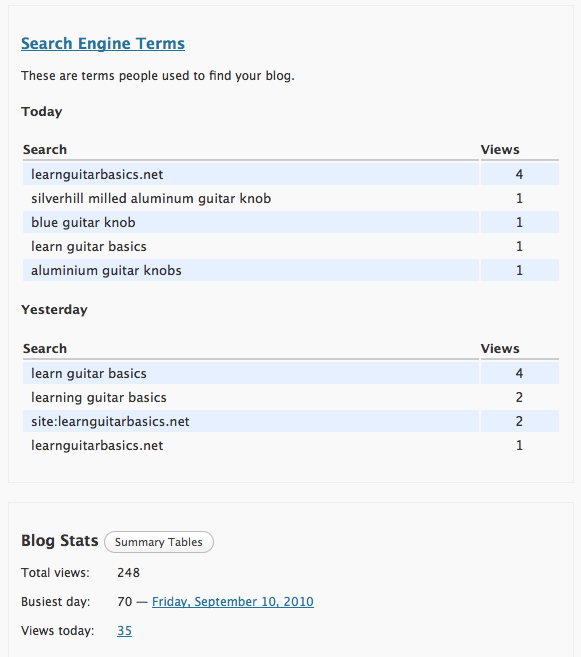Select the learnguitarbasics.net row under Today
This screenshot has height=657, width=581.
coord(291,174)
